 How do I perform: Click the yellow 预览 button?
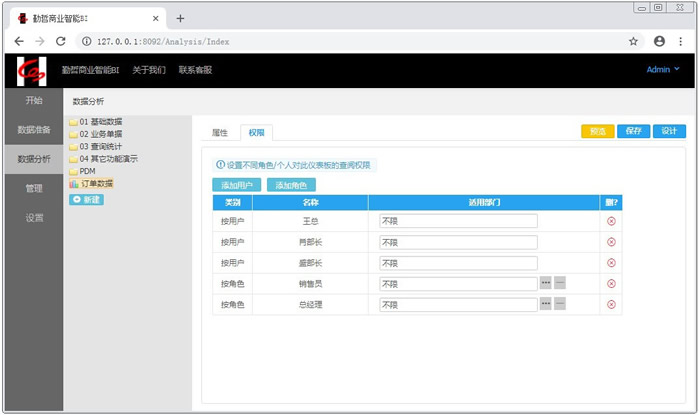[597, 131]
